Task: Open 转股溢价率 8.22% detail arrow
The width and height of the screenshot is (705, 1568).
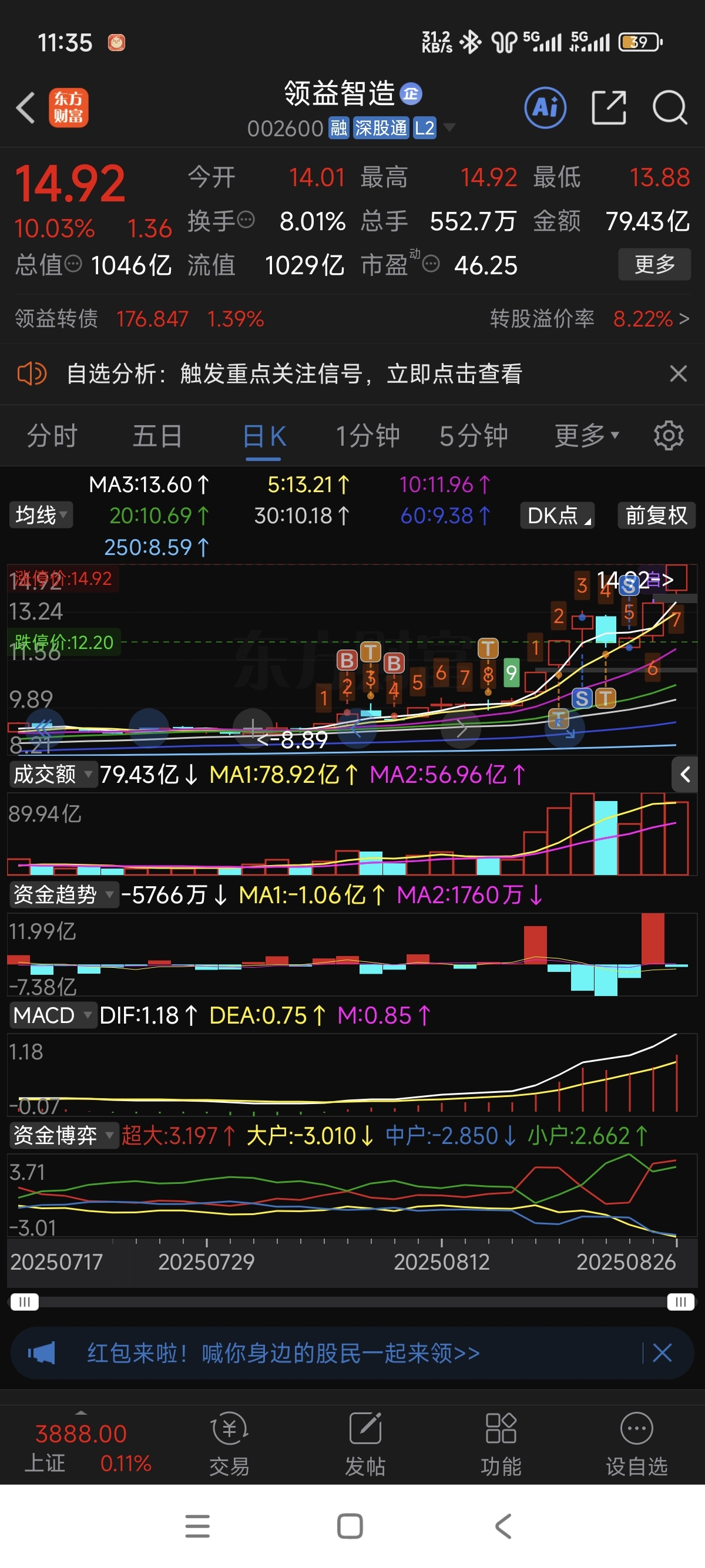Action: (x=684, y=318)
